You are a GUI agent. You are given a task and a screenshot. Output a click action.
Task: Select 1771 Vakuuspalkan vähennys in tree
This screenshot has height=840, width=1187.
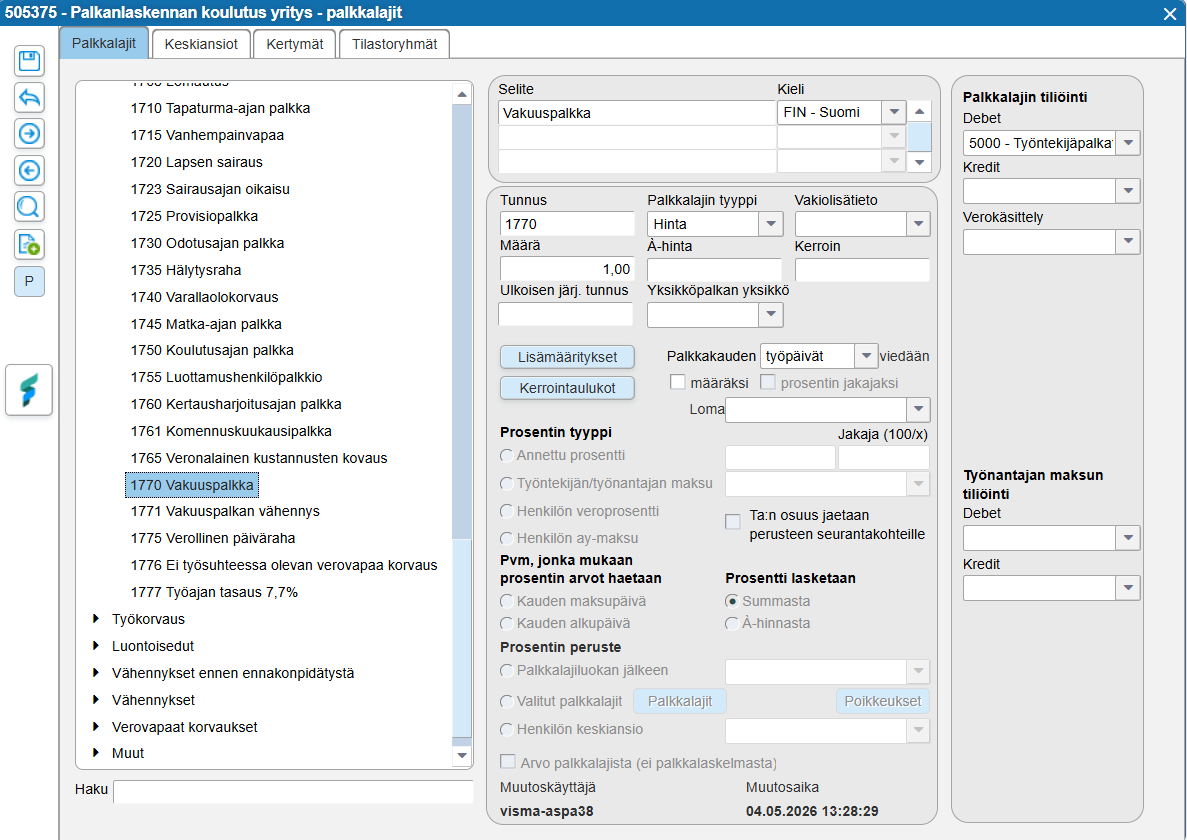[225, 511]
